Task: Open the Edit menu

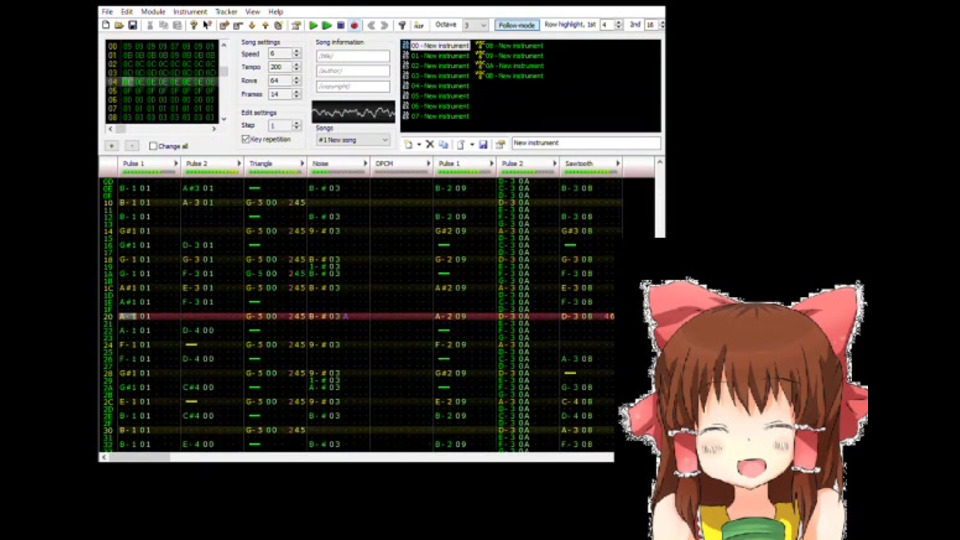Action: (x=127, y=12)
